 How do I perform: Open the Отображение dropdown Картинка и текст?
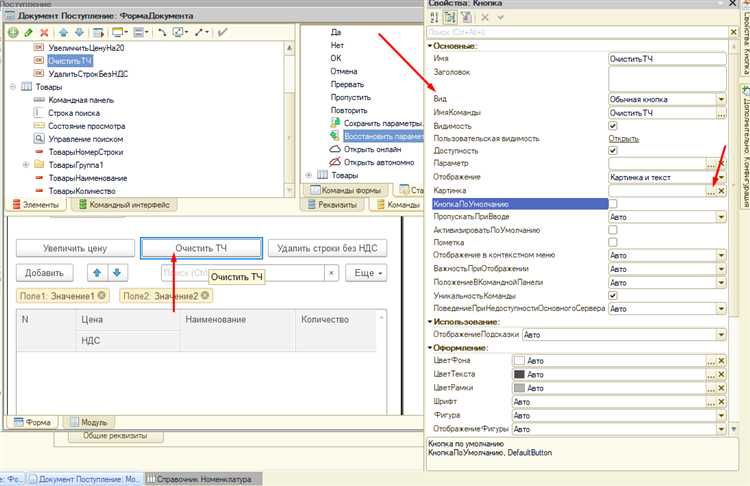tap(721, 177)
